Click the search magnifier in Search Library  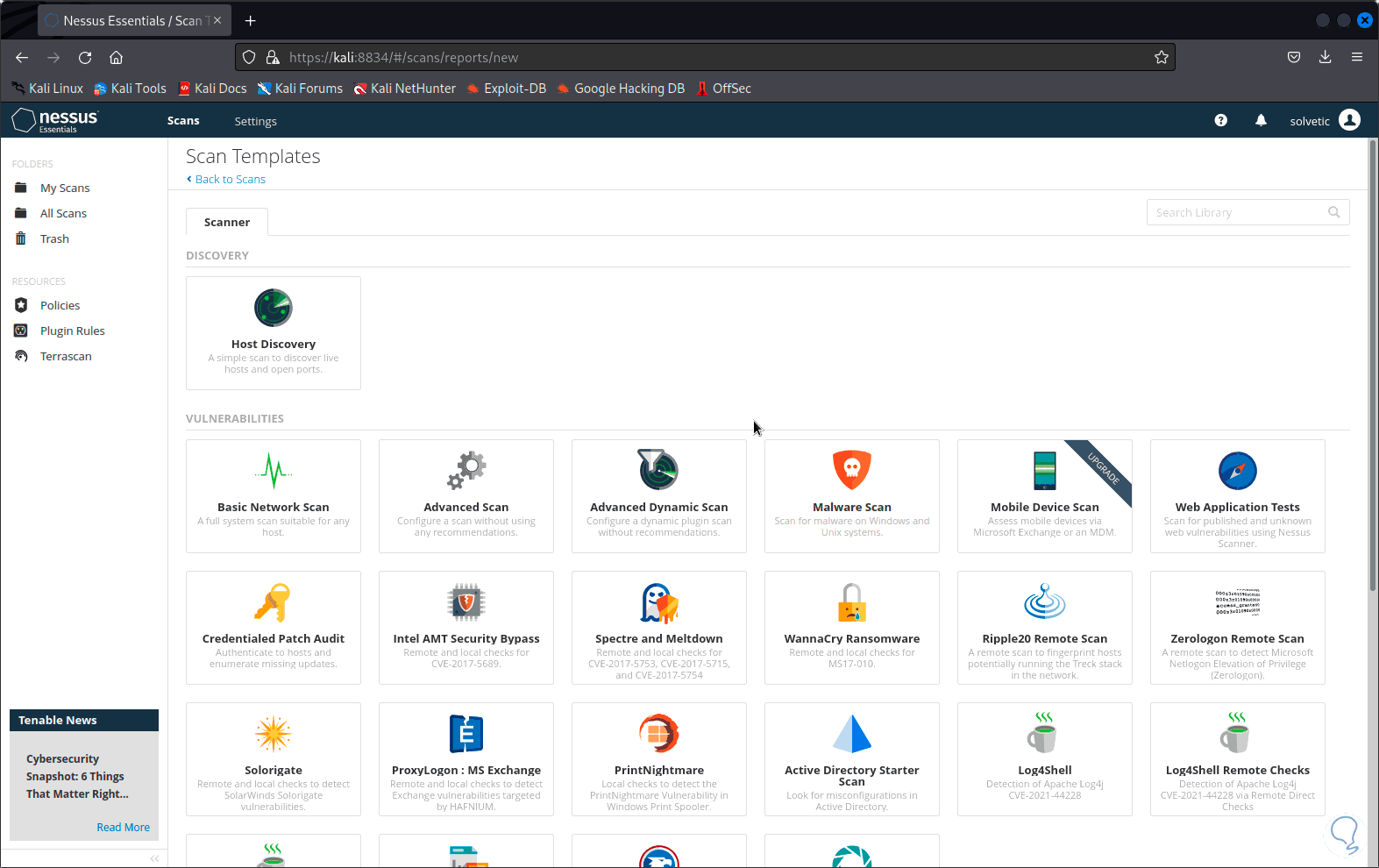pyautogui.click(x=1333, y=212)
